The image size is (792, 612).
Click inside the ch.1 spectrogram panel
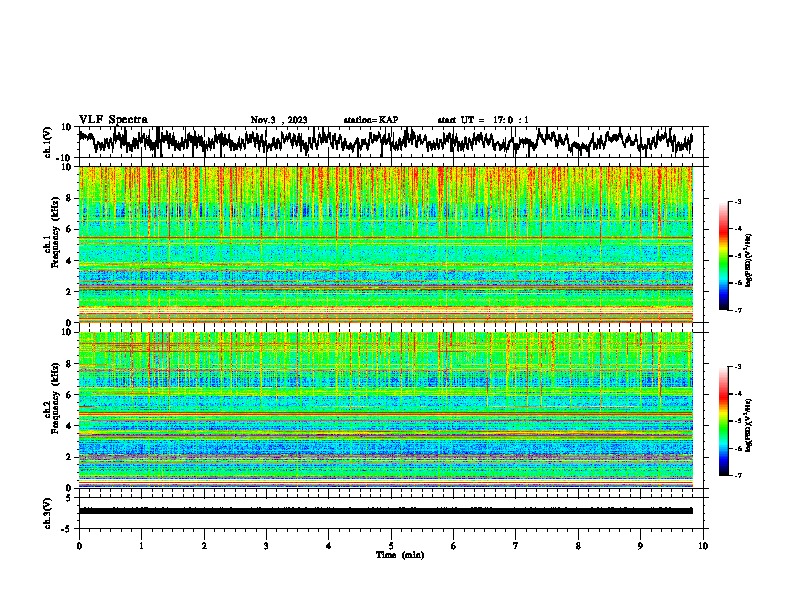click(385, 244)
